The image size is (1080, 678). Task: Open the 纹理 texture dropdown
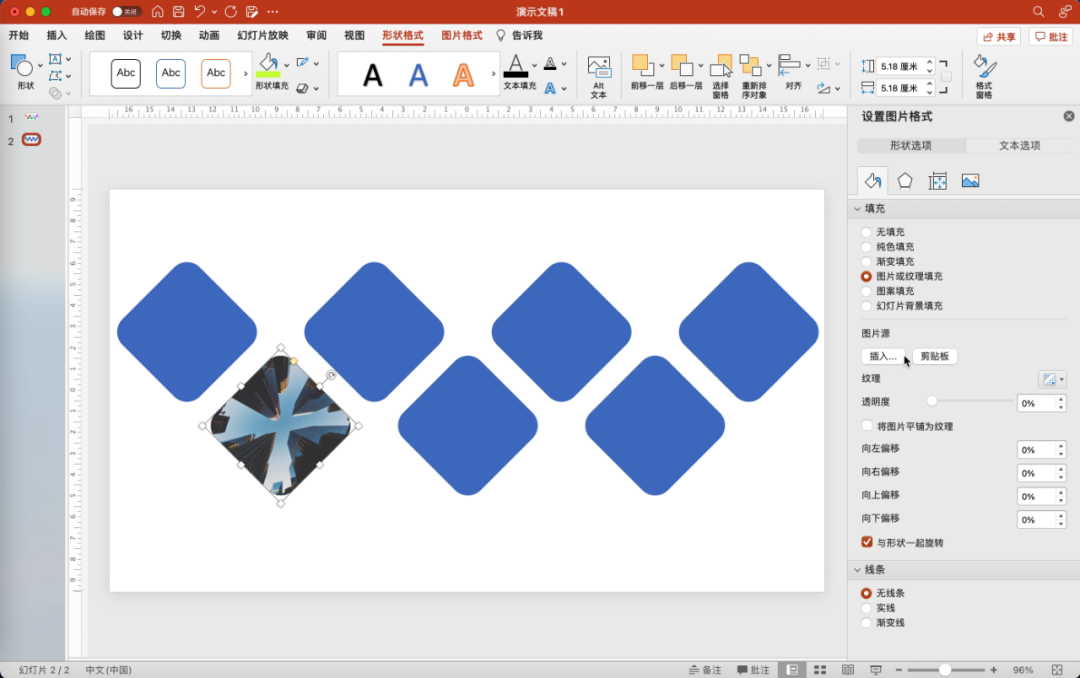1052,380
